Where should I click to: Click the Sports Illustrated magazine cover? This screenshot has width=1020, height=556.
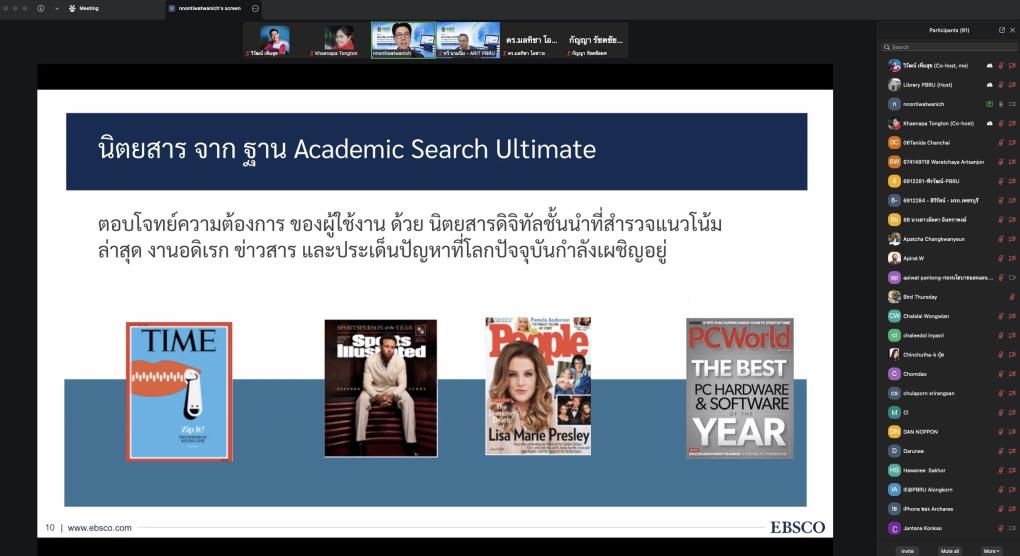381,388
